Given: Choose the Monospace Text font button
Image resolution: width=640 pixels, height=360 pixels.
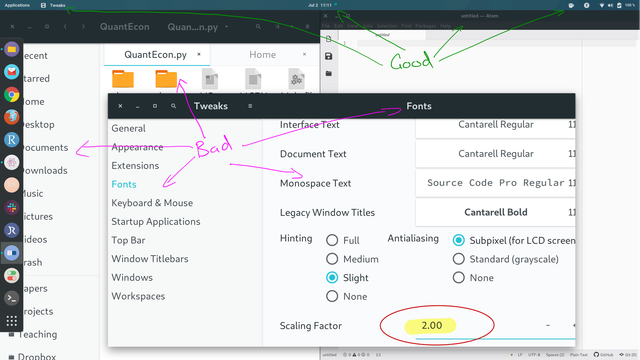Looking at the screenshot, I should point(496,183).
